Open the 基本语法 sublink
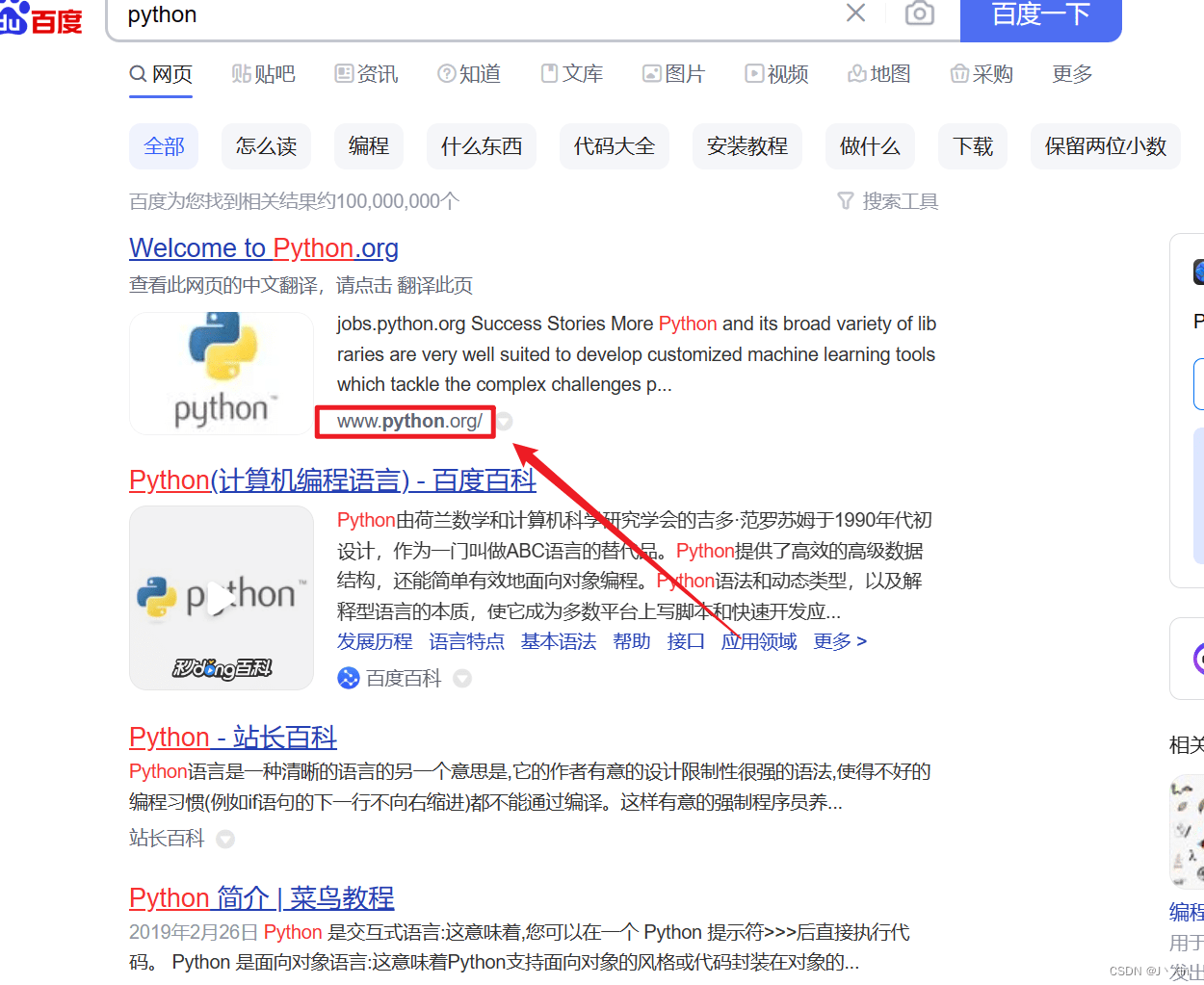Screen dimensions: 1204x985 click(x=559, y=641)
